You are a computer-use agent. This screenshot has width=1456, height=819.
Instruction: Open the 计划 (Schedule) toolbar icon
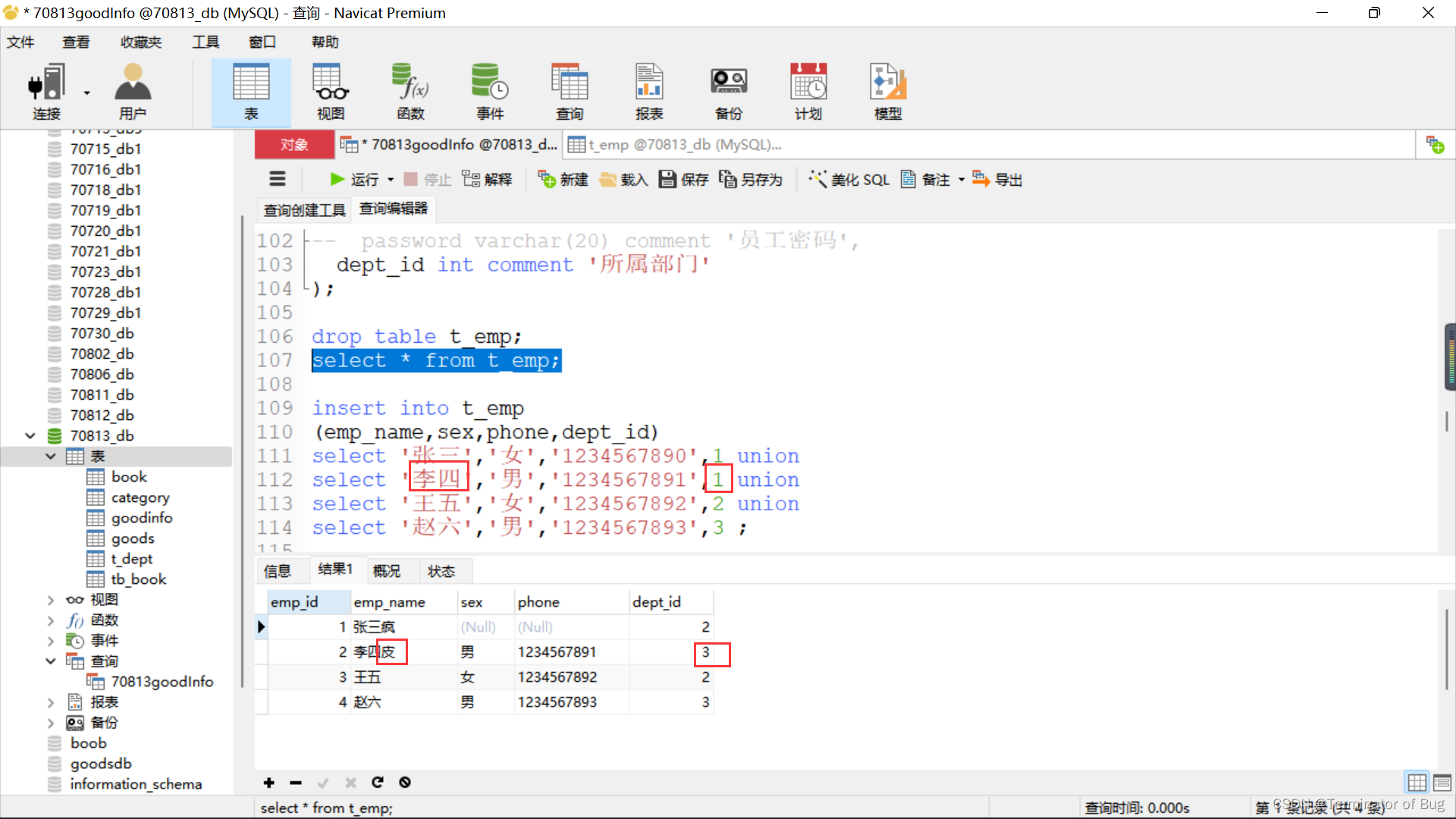click(808, 92)
